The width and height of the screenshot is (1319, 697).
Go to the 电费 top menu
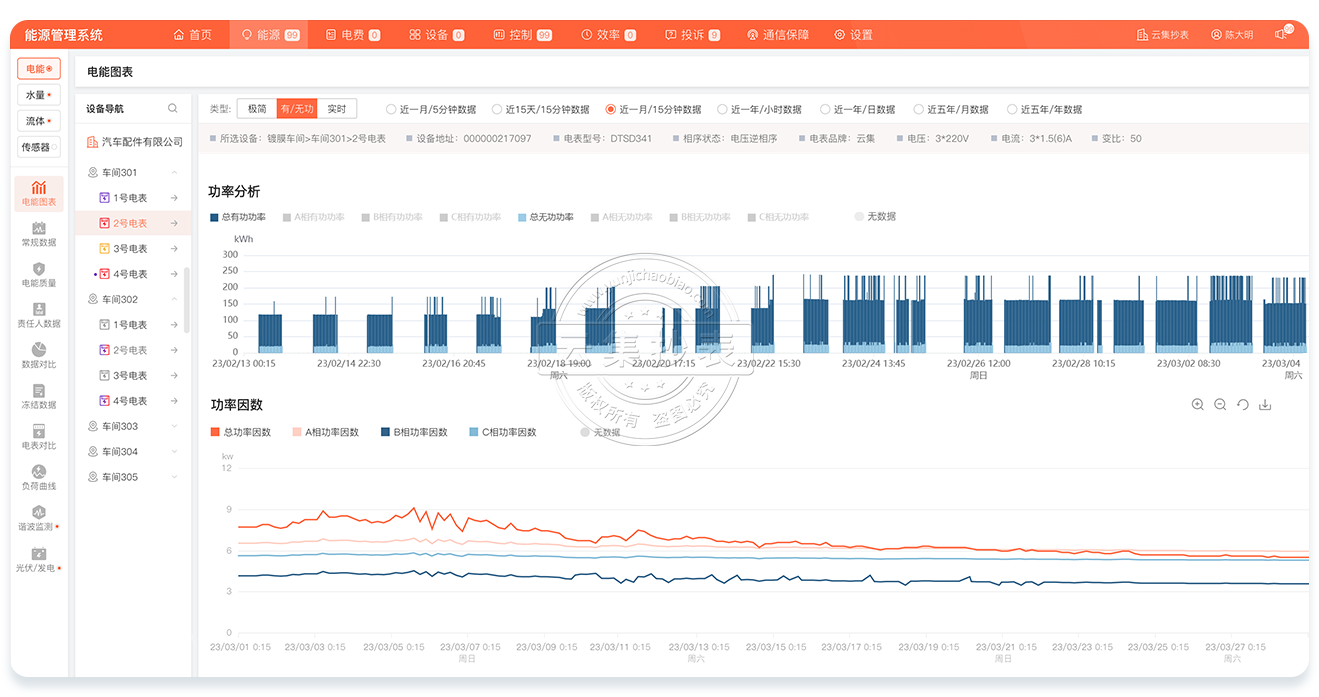(x=352, y=35)
